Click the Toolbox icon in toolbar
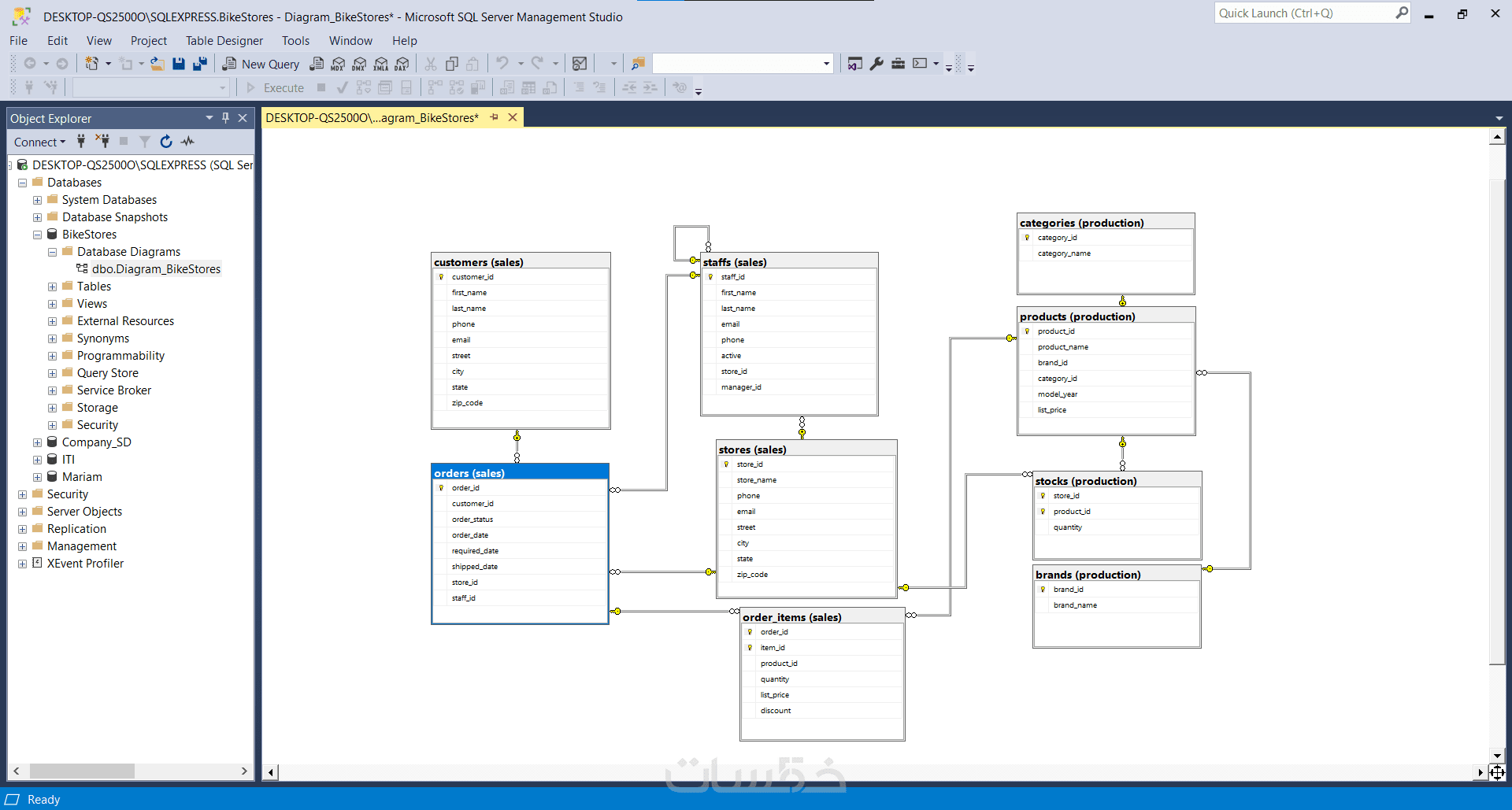The height and width of the screenshot is (810, 1512). pyautogui.click(x=898, y=64)
